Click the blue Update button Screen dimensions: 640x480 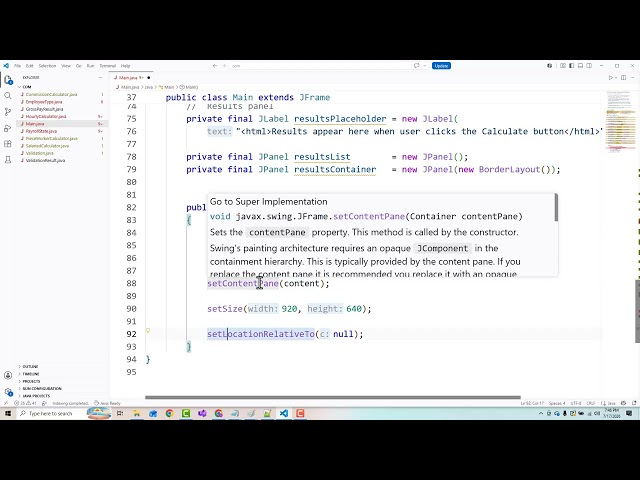pos(441,66)
